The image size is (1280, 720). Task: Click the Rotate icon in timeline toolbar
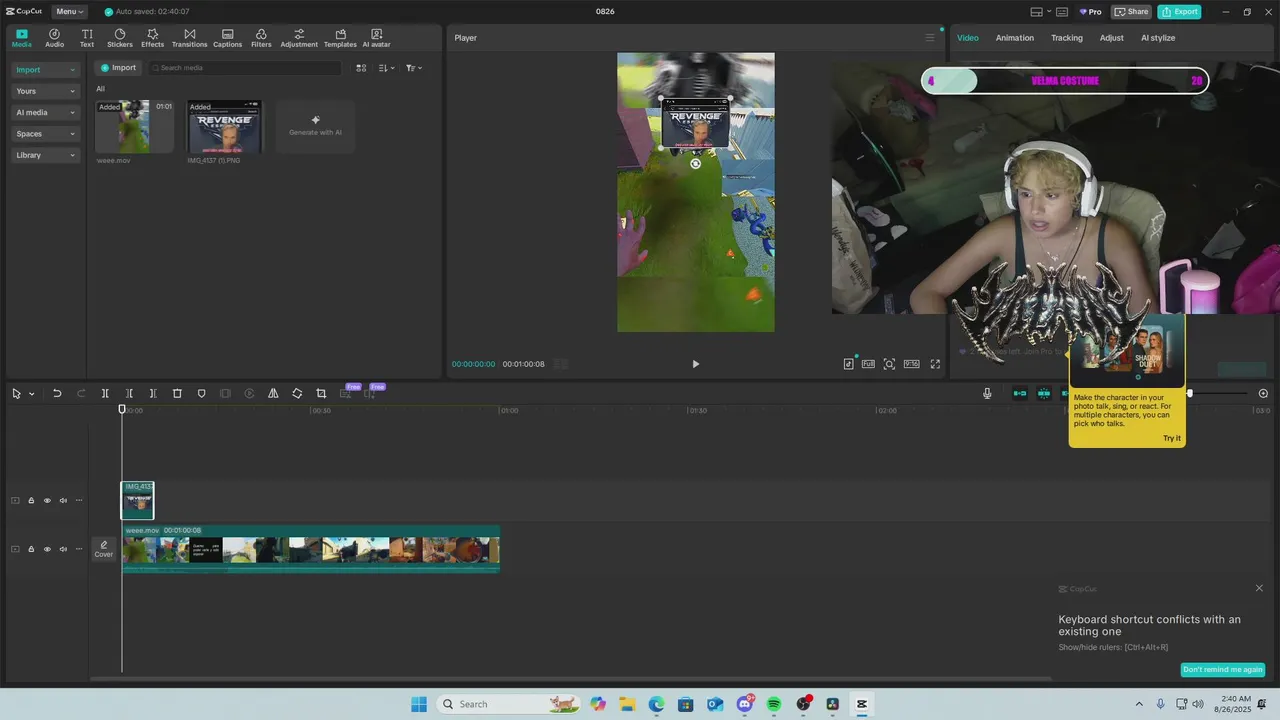(297, 394)
